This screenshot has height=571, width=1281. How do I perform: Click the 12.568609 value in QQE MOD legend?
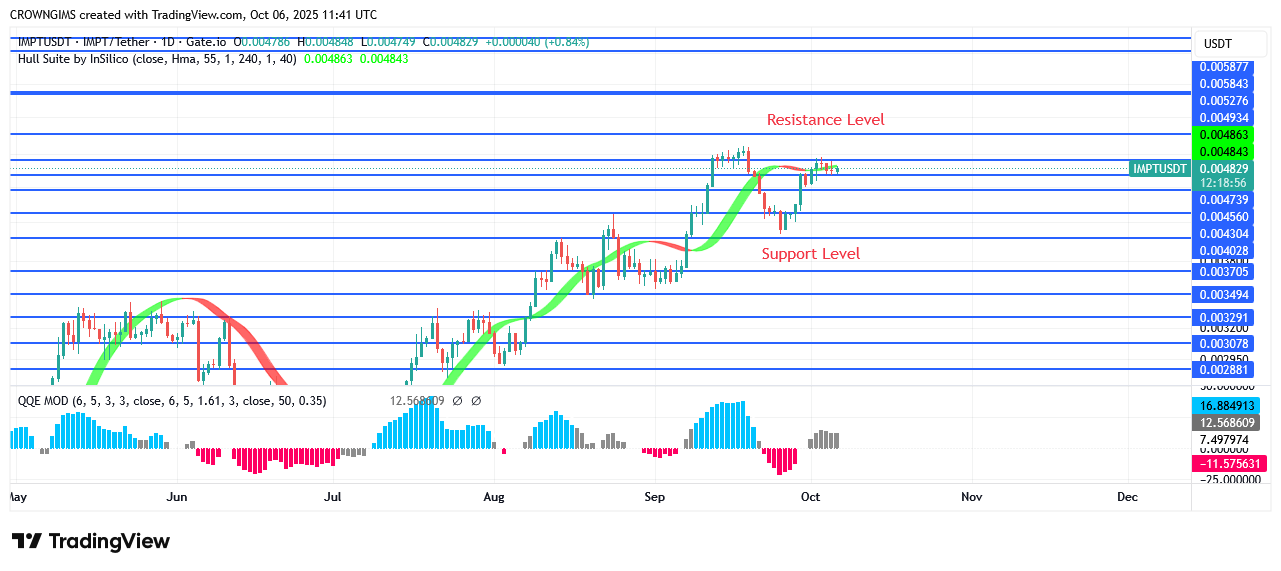point(416,401)
